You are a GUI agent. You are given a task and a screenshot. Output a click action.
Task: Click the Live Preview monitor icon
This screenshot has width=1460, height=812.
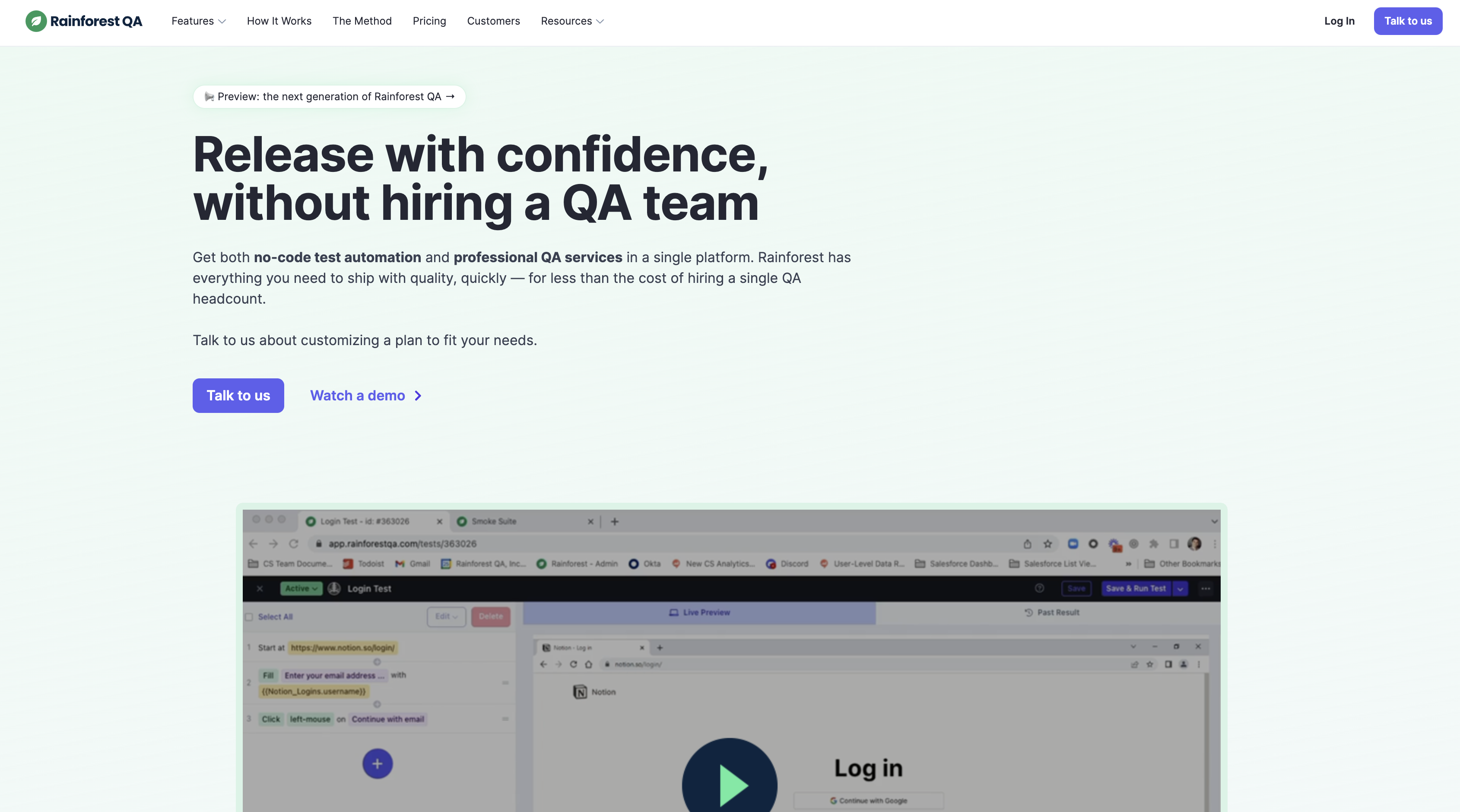673,612
